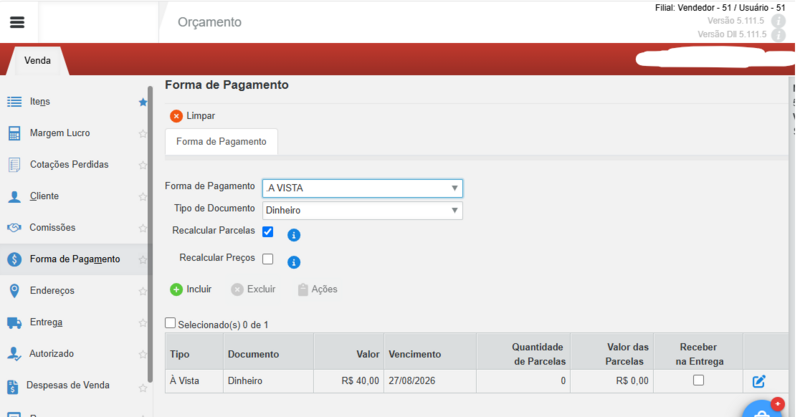Check Receber na Entrega for Dinheiro row
This screenshot has height=417, width=800.
(698, 380)
